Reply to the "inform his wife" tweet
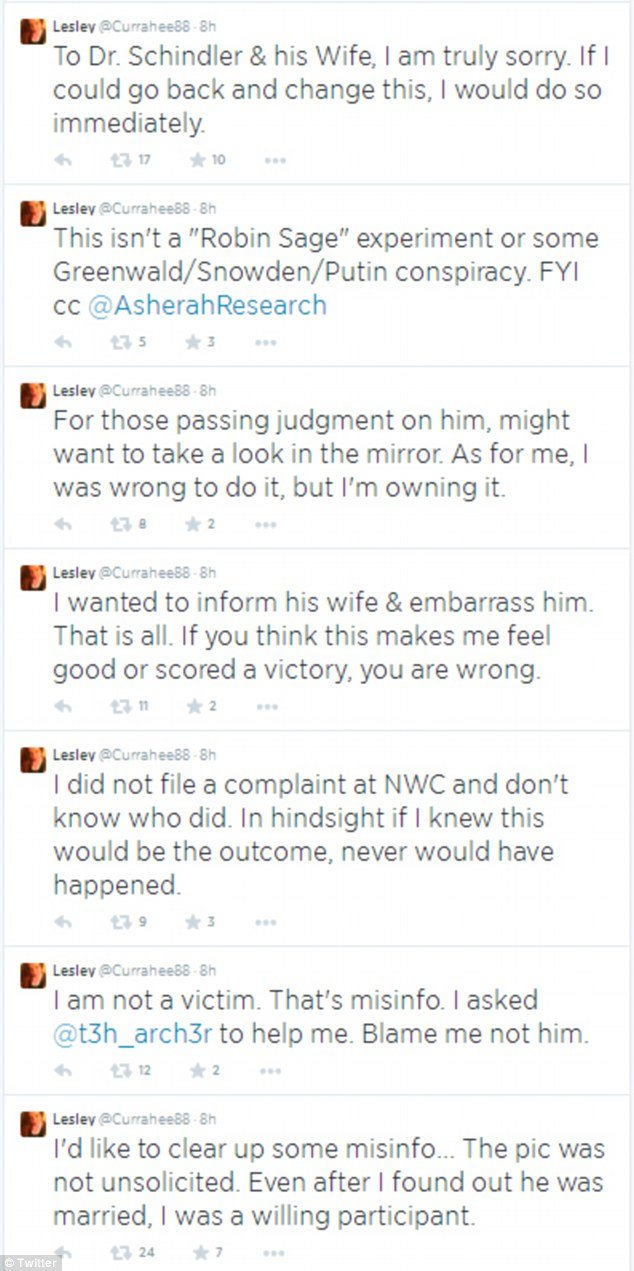This screenshot has height=1271, width=634. (x=62, y=706)
